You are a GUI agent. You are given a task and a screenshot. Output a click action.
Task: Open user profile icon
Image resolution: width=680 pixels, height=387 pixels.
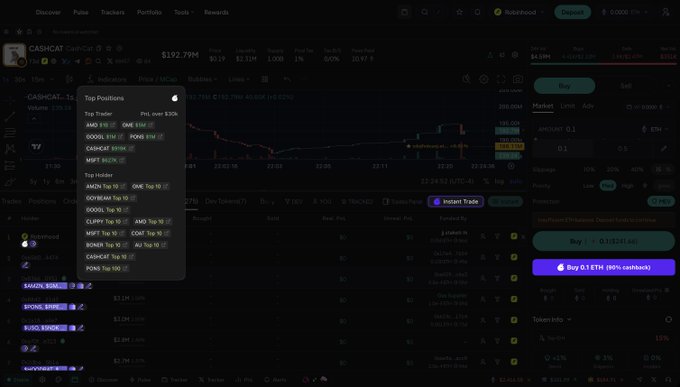tap(666, 12)
